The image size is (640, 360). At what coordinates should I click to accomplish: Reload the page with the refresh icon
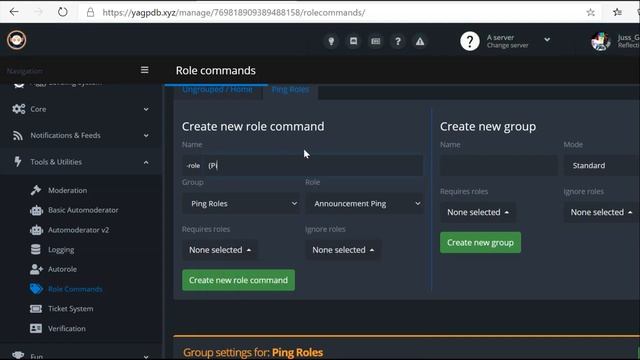pyautogui.click(x=62, y=12)
